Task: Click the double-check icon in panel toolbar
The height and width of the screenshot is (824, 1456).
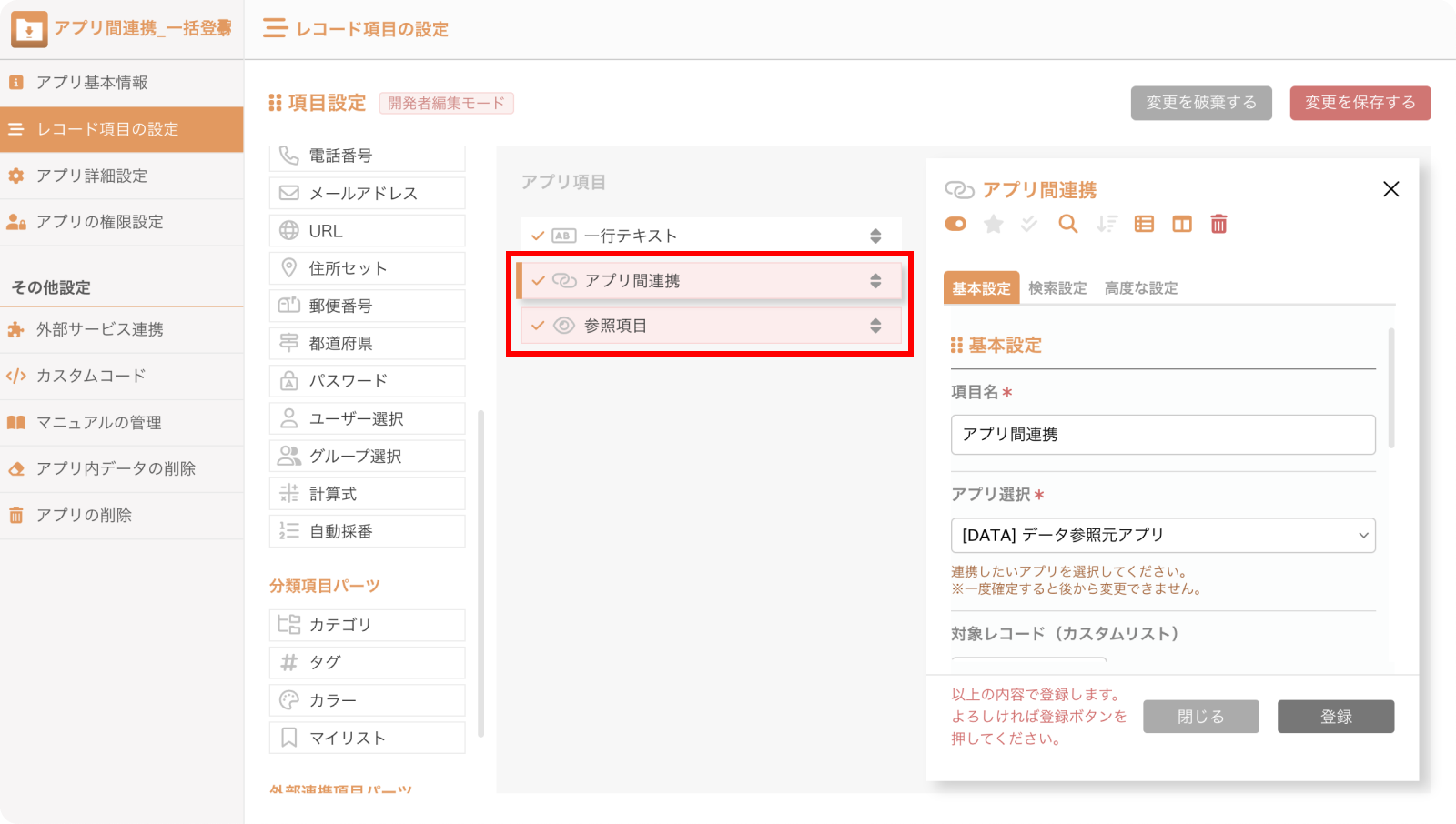Action: pos(1029,224)
